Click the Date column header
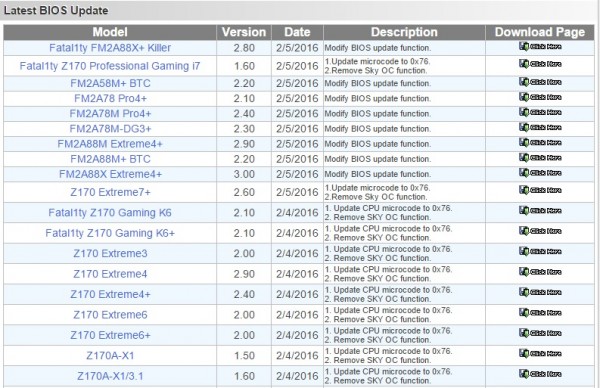The image size is (600, 388). [297, 32]
